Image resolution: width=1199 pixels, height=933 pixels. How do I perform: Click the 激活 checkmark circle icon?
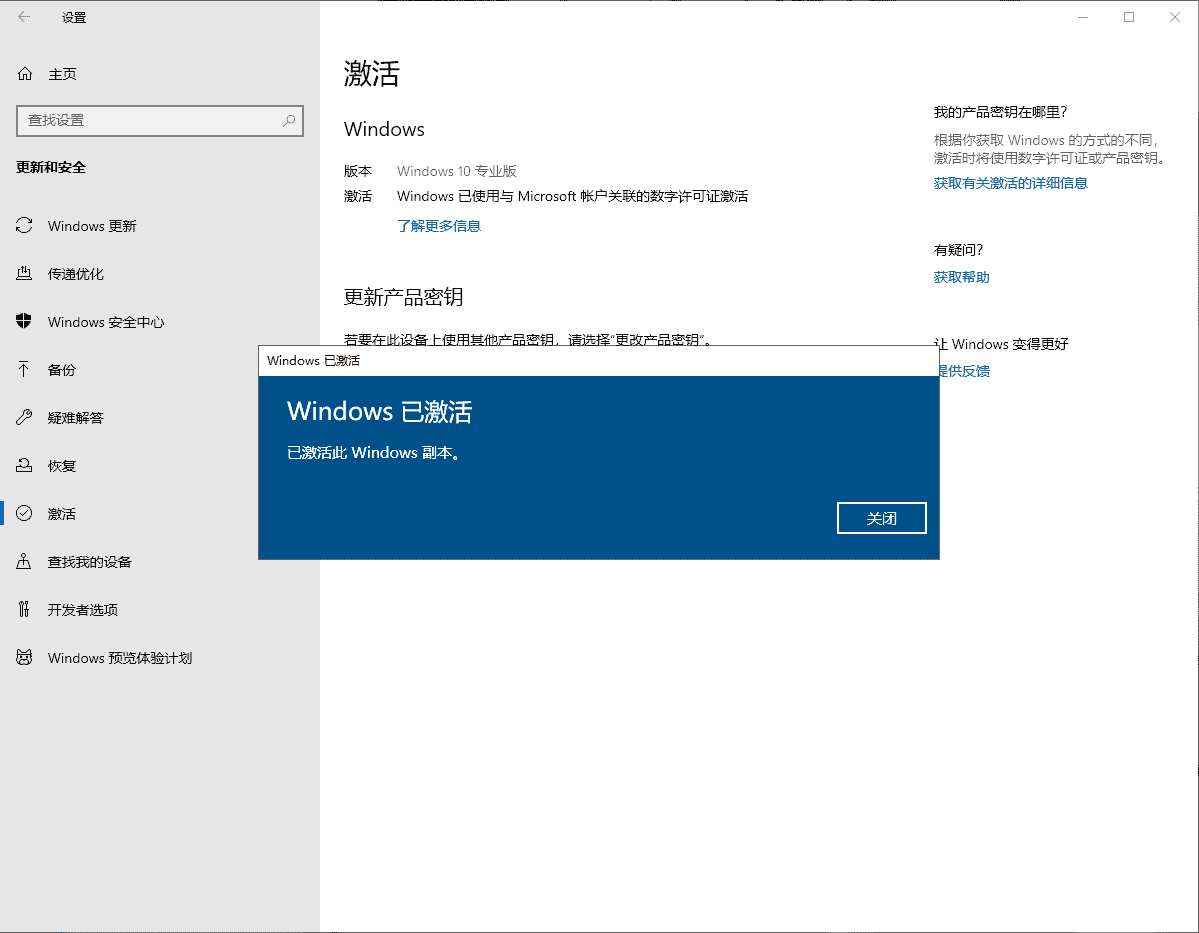pos(24,513)
